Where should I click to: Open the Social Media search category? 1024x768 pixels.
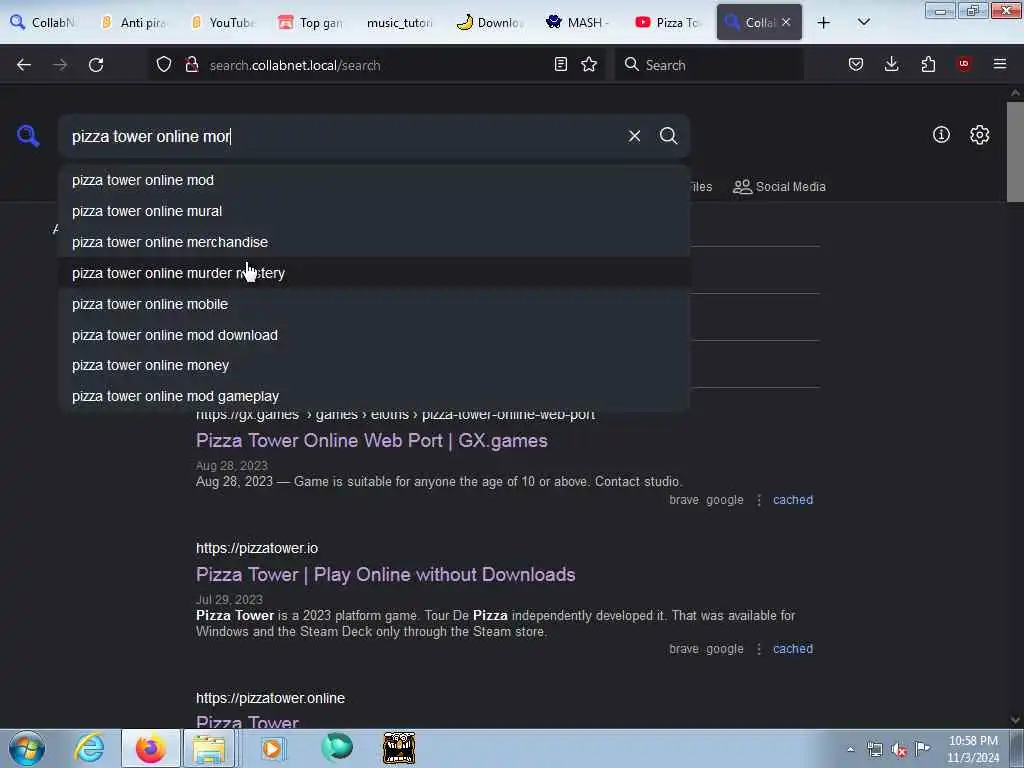[x=779, y=187]
